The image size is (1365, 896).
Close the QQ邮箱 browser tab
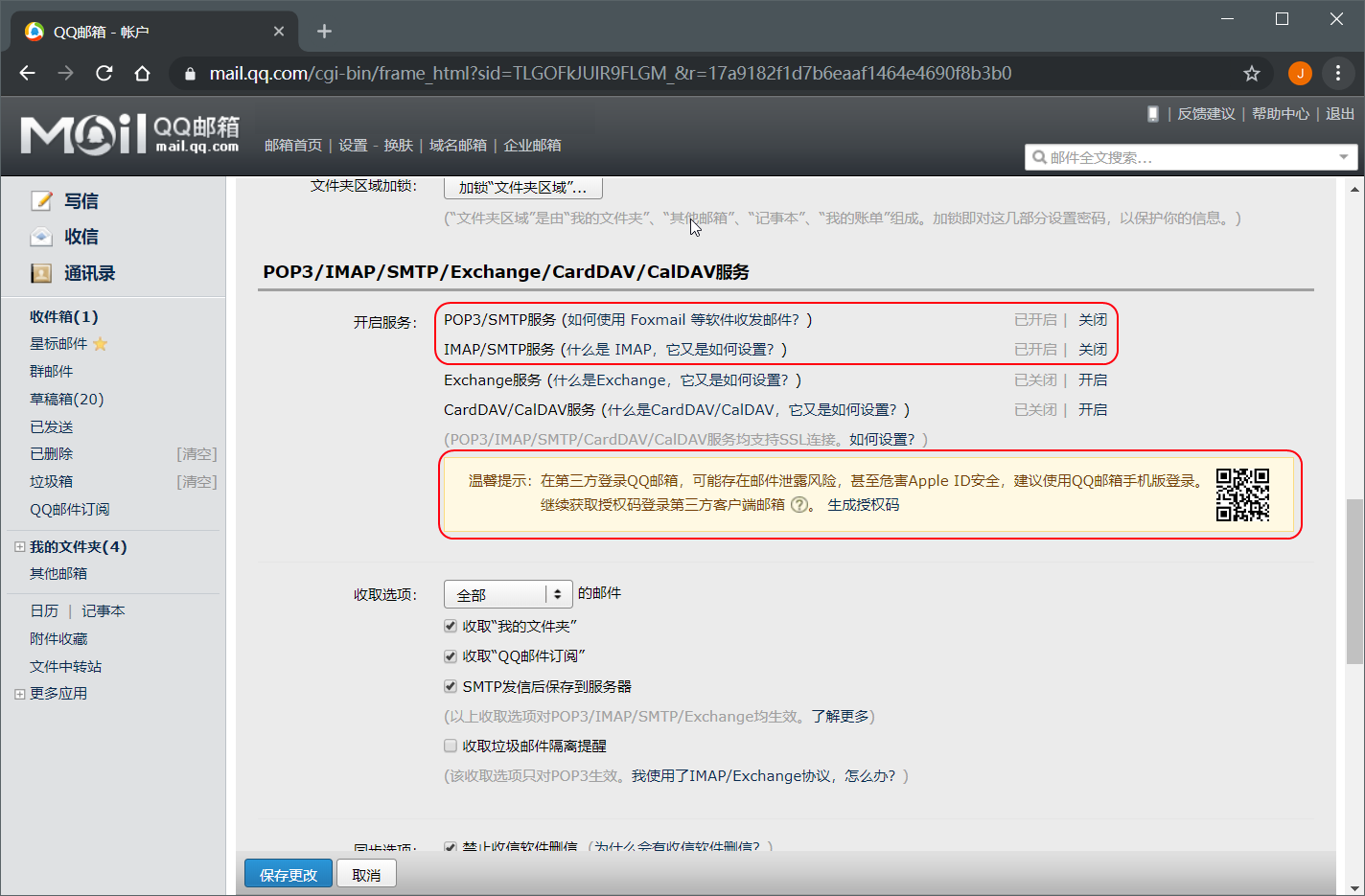pyautogui.click(x=279, y=32)
